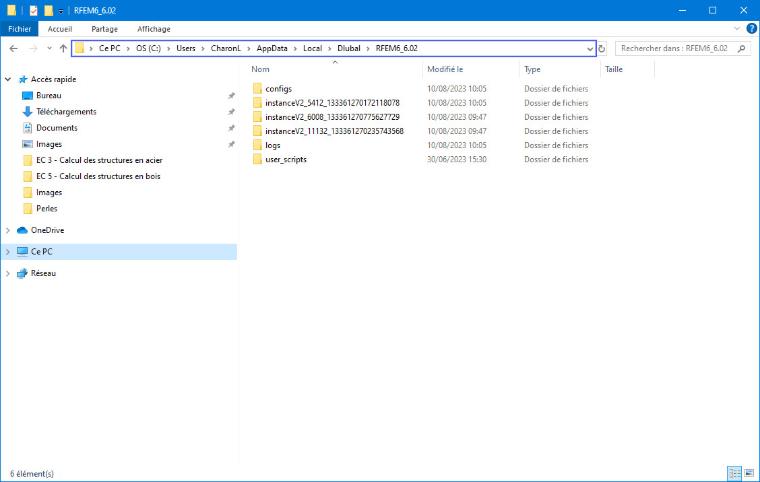Select folder instanceV2_11132_133361270235743568

tap(334, 131)
